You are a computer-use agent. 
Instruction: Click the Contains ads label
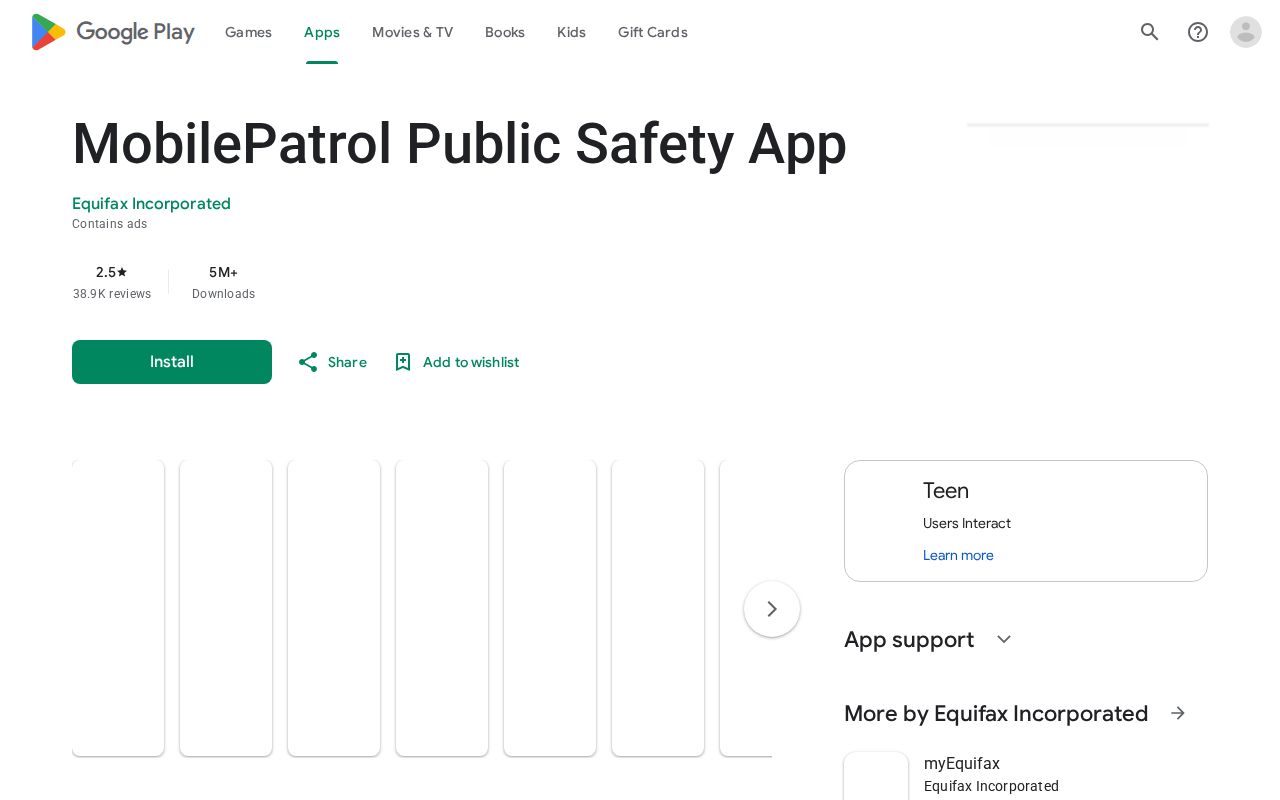[x=110, y=224]
